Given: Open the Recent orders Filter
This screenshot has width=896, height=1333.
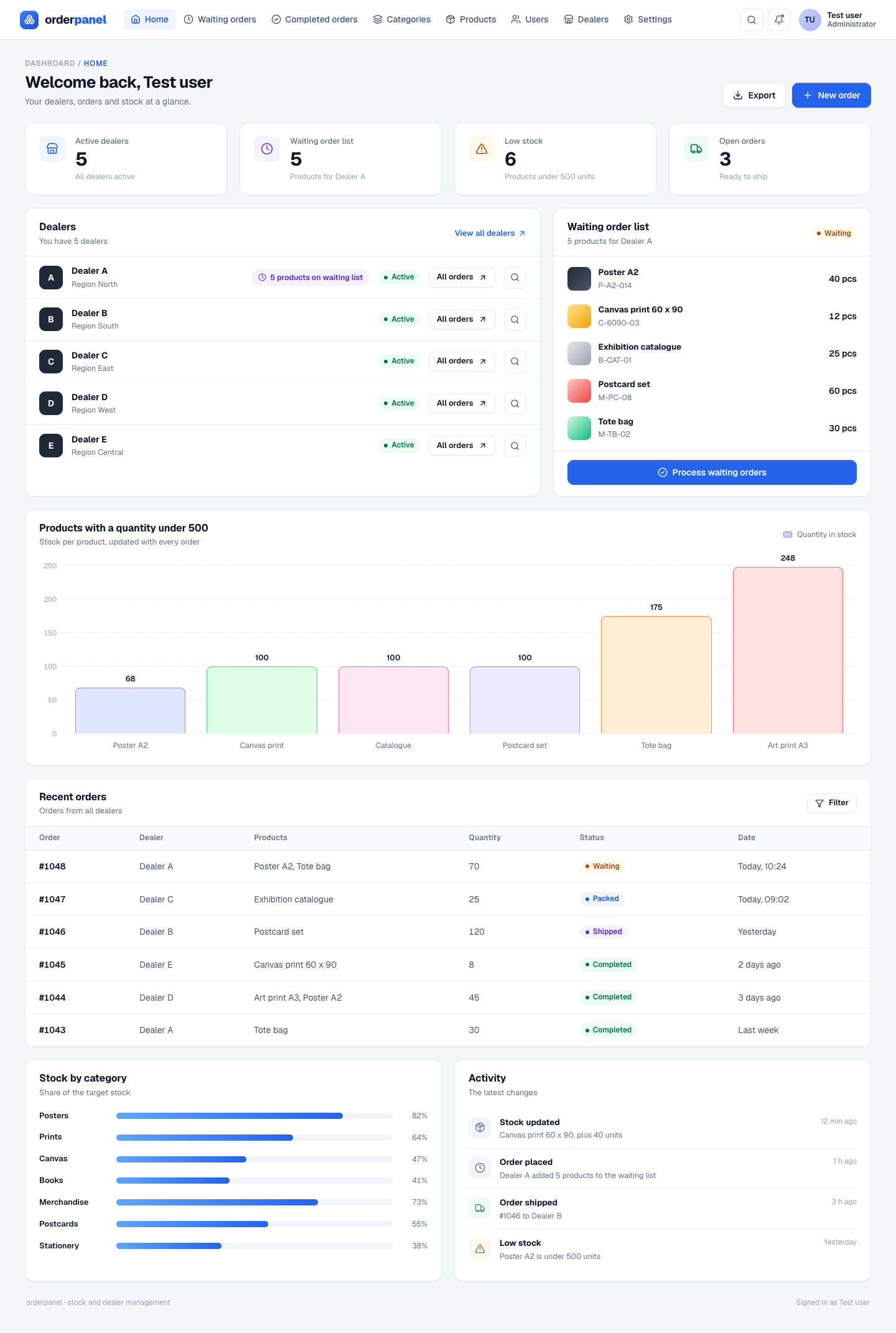Looking at the screenshot, I should pos(832,803).
